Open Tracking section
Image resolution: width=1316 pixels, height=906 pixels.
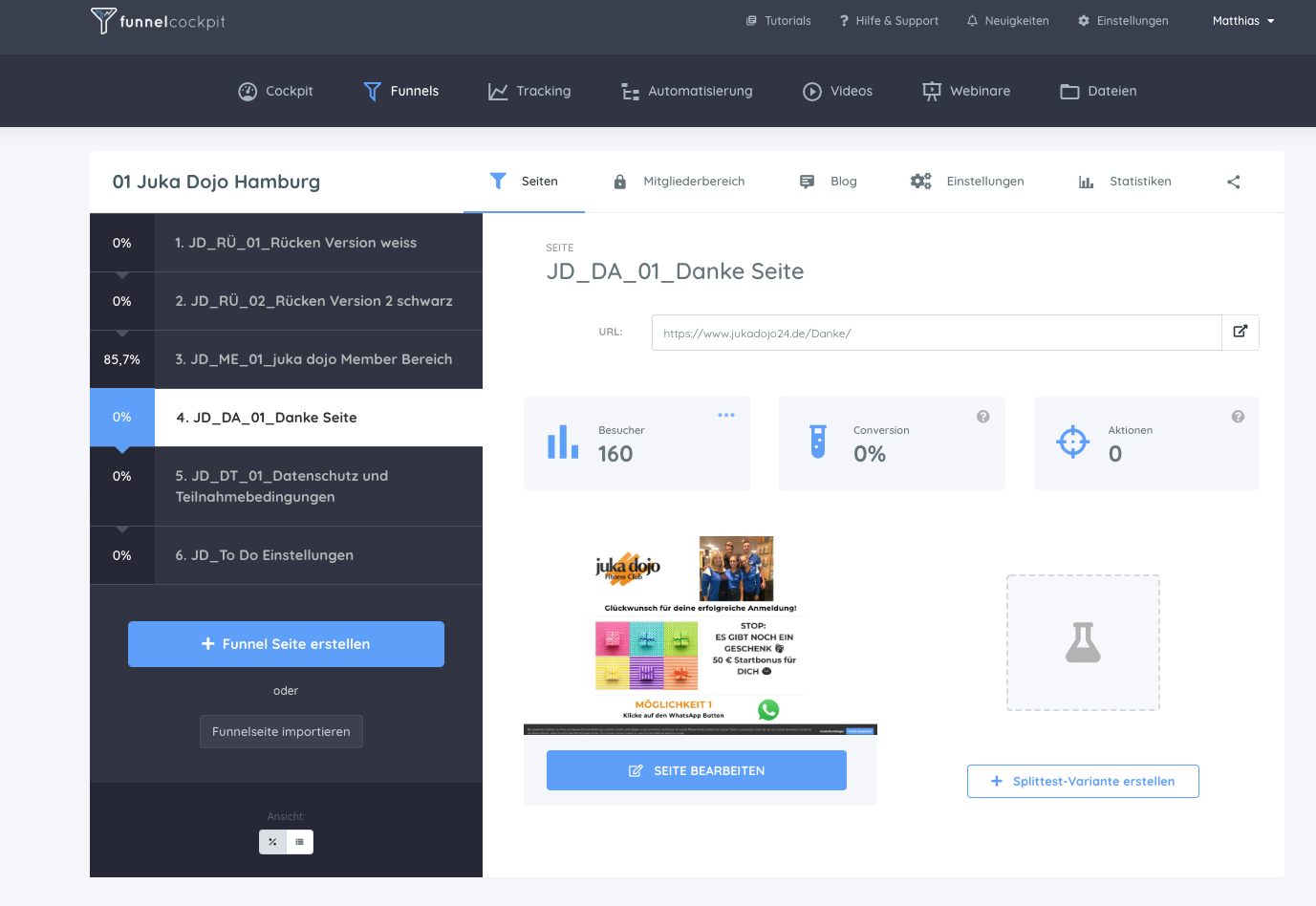tap(529, 91)
